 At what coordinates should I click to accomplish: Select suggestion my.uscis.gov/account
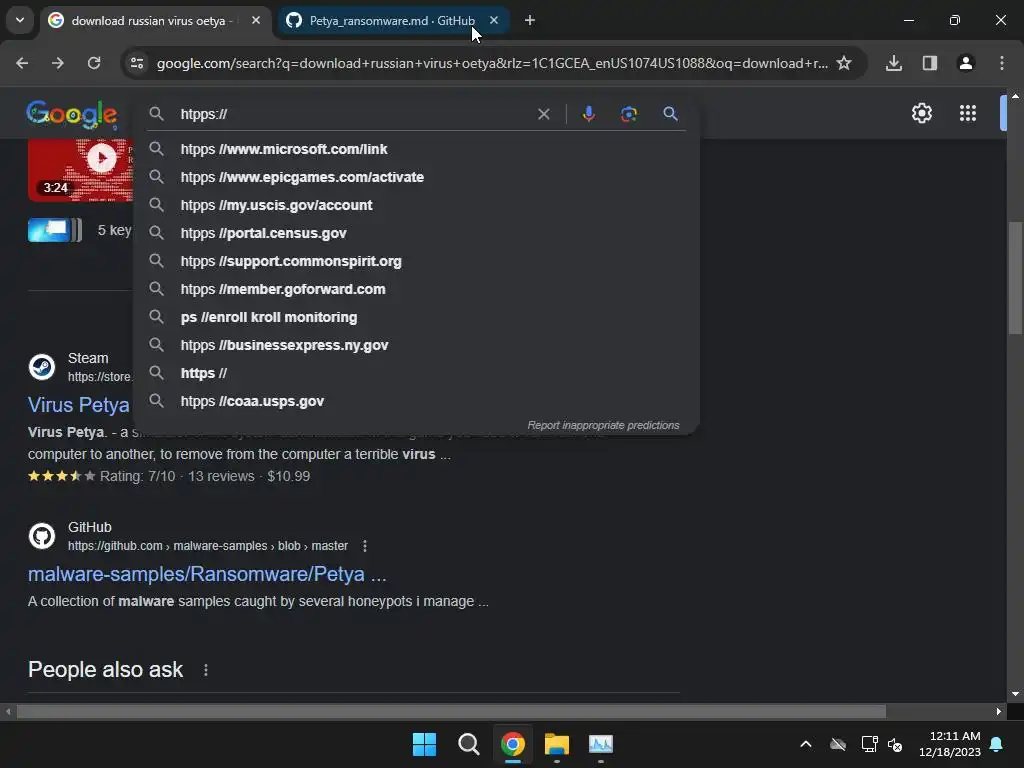[417, 205]
